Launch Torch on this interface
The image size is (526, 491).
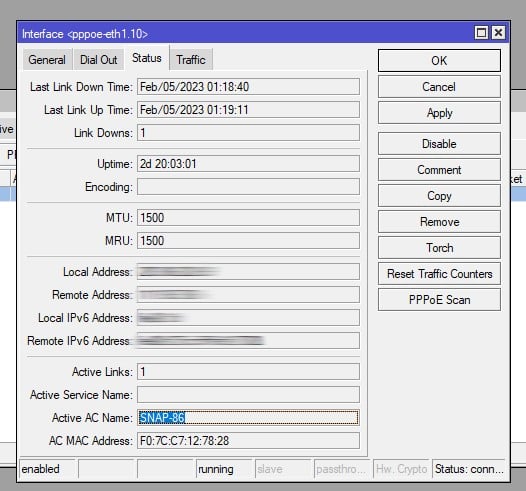click(439, 248)
